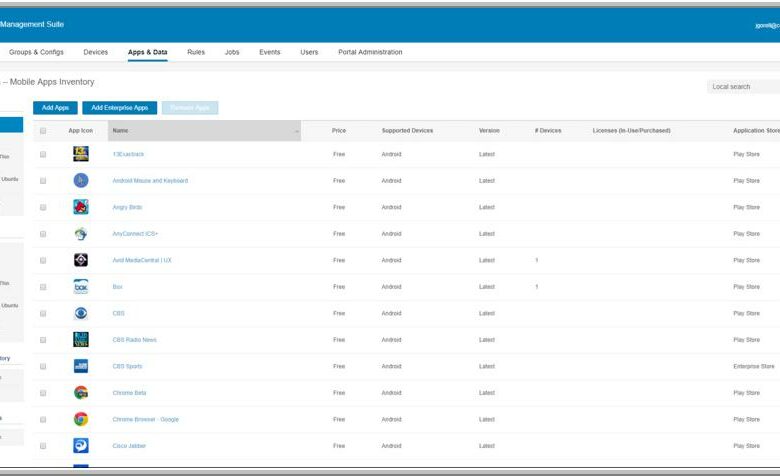780x476 pixels.
Task: Open the Avid MediaCentral | UX link
Action: pyautogui.click(x=142, y=260)
